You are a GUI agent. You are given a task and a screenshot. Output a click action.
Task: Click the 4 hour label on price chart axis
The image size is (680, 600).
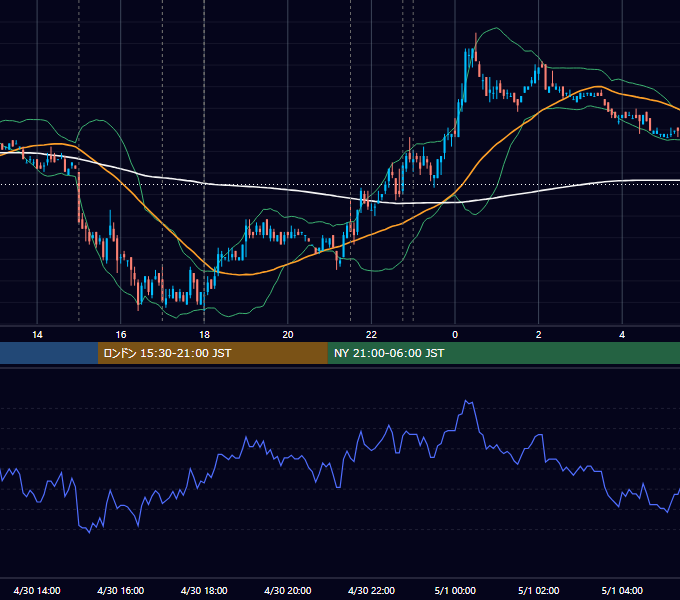[622, 335]
